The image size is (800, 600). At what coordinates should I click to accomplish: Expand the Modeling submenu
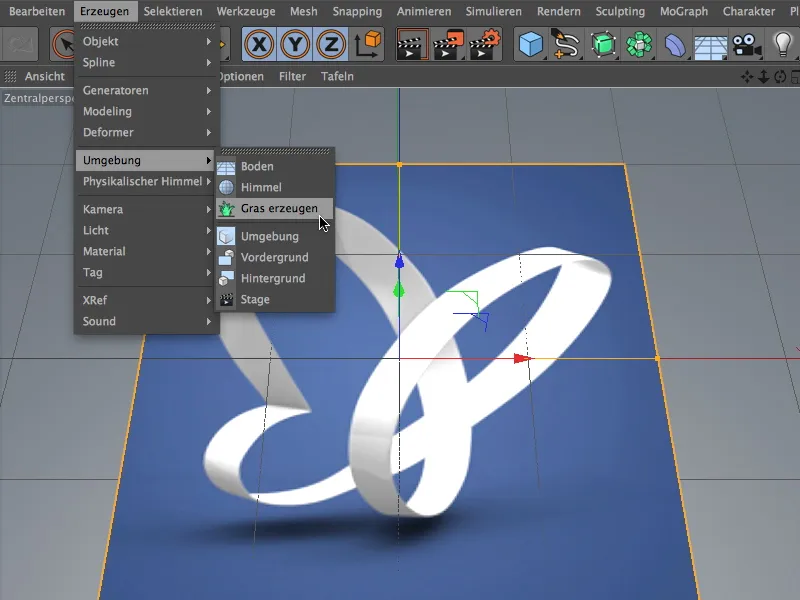147,111
